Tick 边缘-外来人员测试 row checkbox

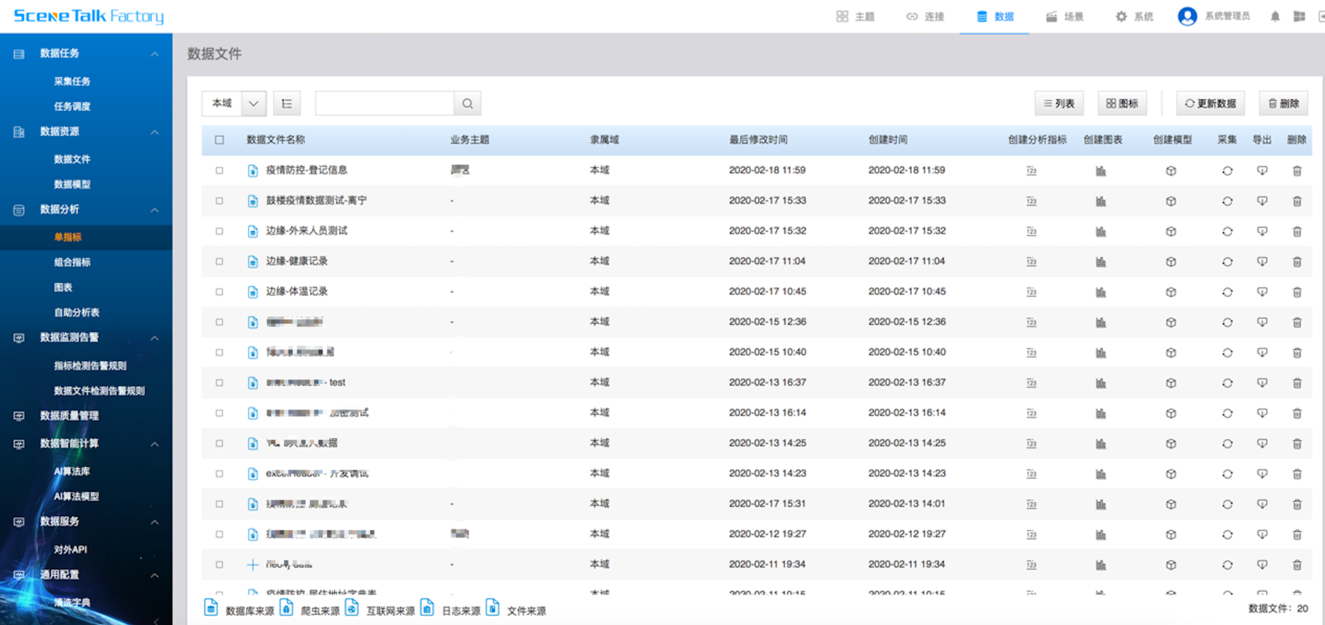click(220, 231)
